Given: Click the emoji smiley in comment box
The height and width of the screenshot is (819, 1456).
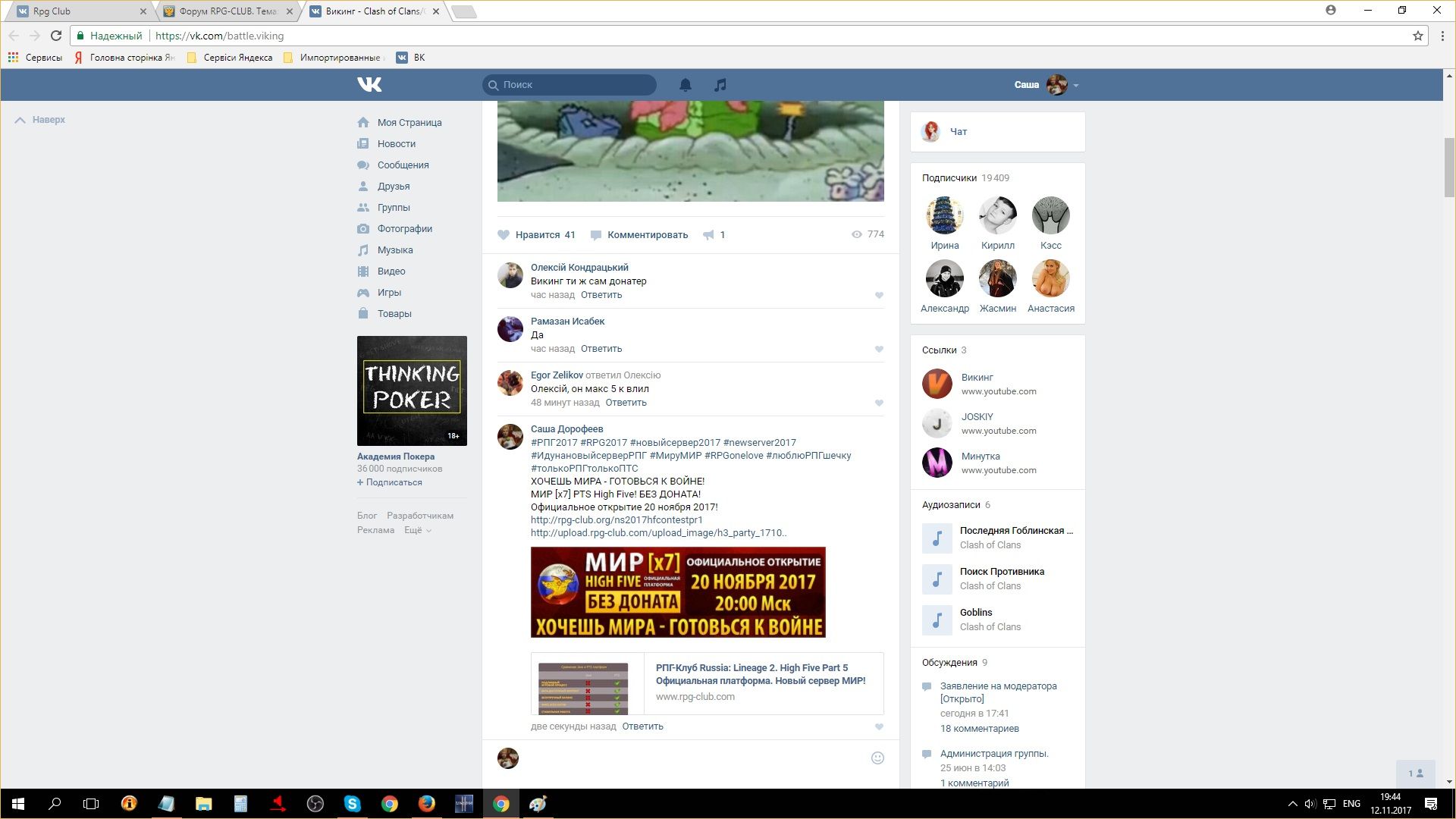Looking at the screenshot, I should 877,758.
